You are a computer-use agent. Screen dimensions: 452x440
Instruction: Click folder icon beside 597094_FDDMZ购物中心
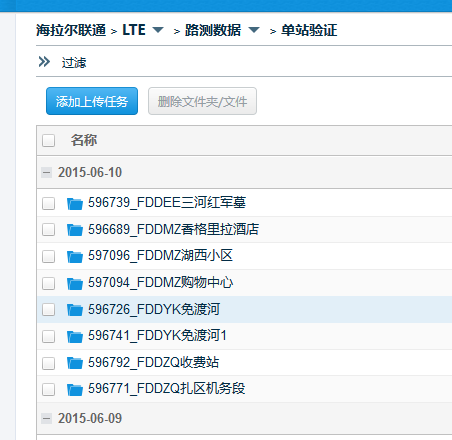(75, 283)
